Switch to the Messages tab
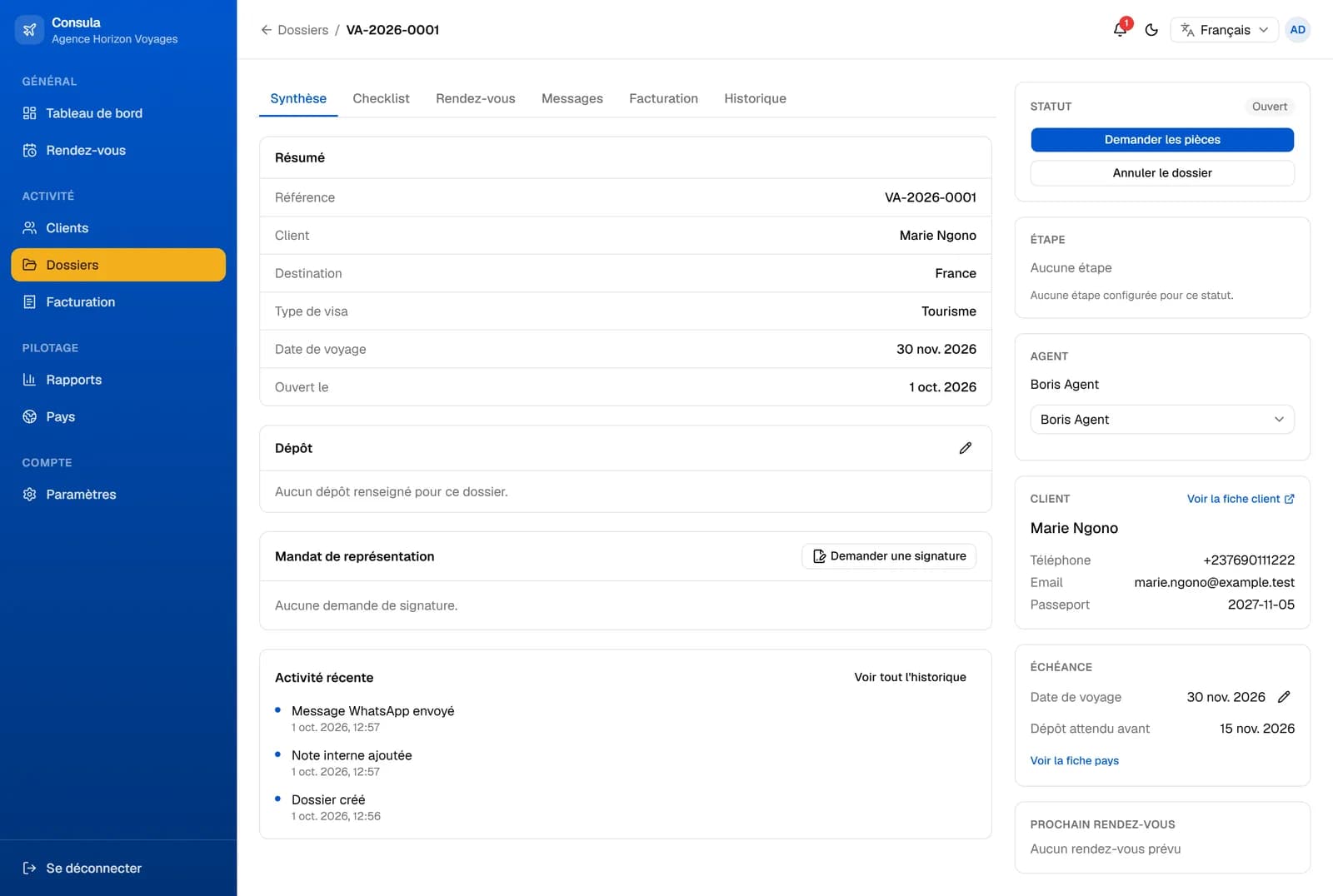This screenshot has height=896, width=1333. click(572, 98)
